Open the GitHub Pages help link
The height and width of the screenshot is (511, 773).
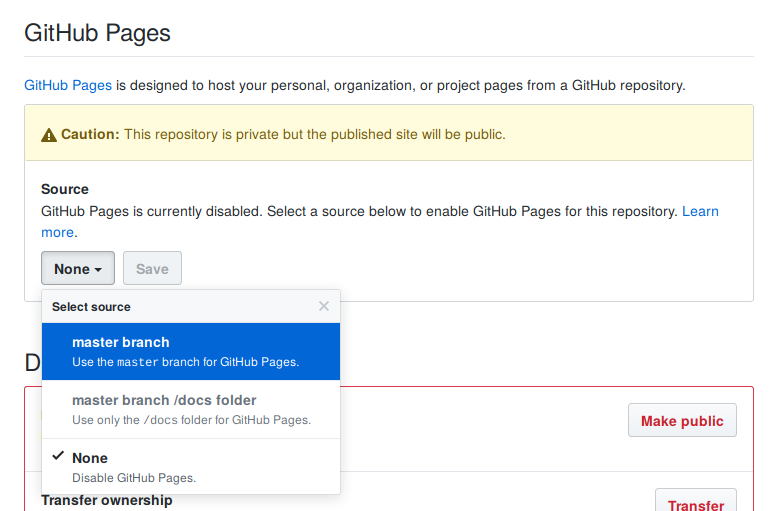click(x=68, y=85)
